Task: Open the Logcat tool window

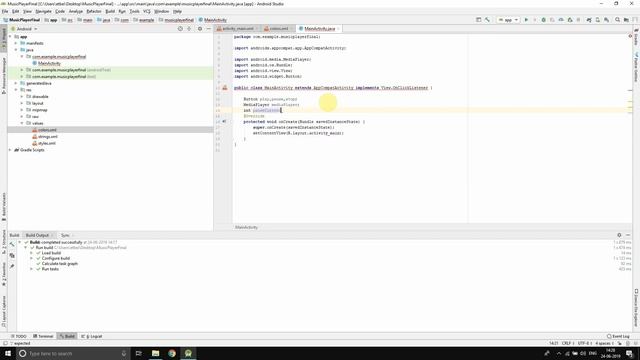Action: tap(92, 336)
